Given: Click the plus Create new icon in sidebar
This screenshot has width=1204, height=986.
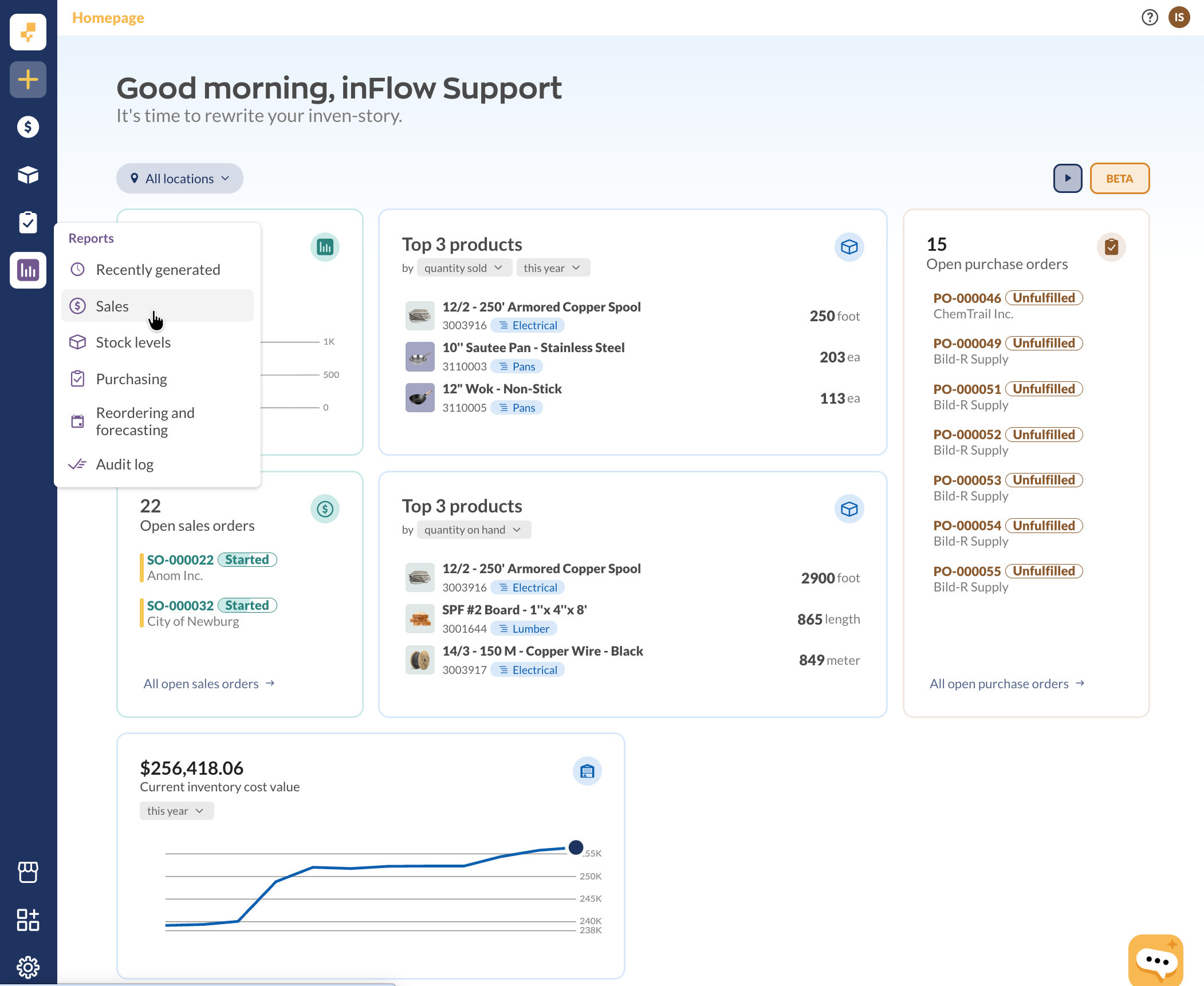Looking at the screenshot, I should pos(27,80).
